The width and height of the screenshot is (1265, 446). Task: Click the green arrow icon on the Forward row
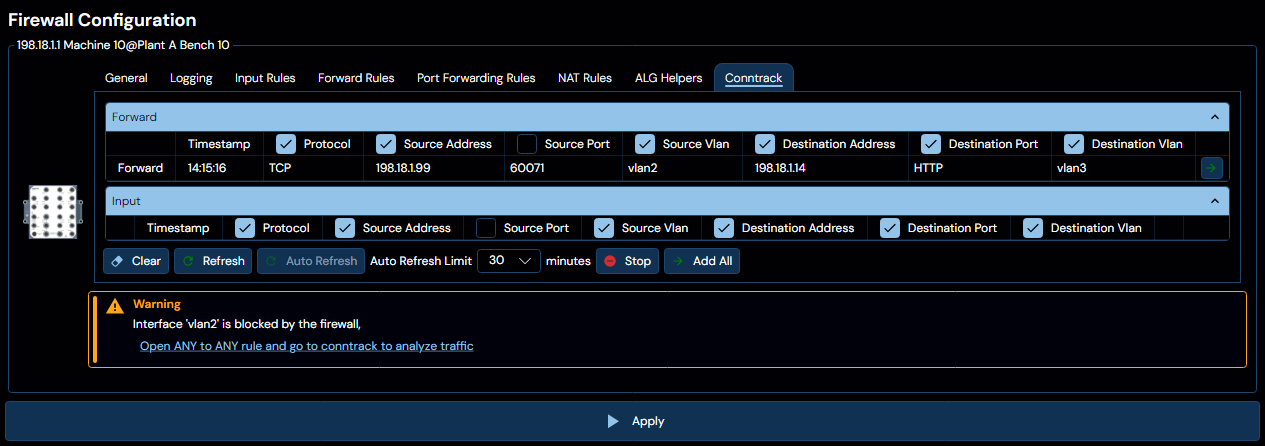1211,168
